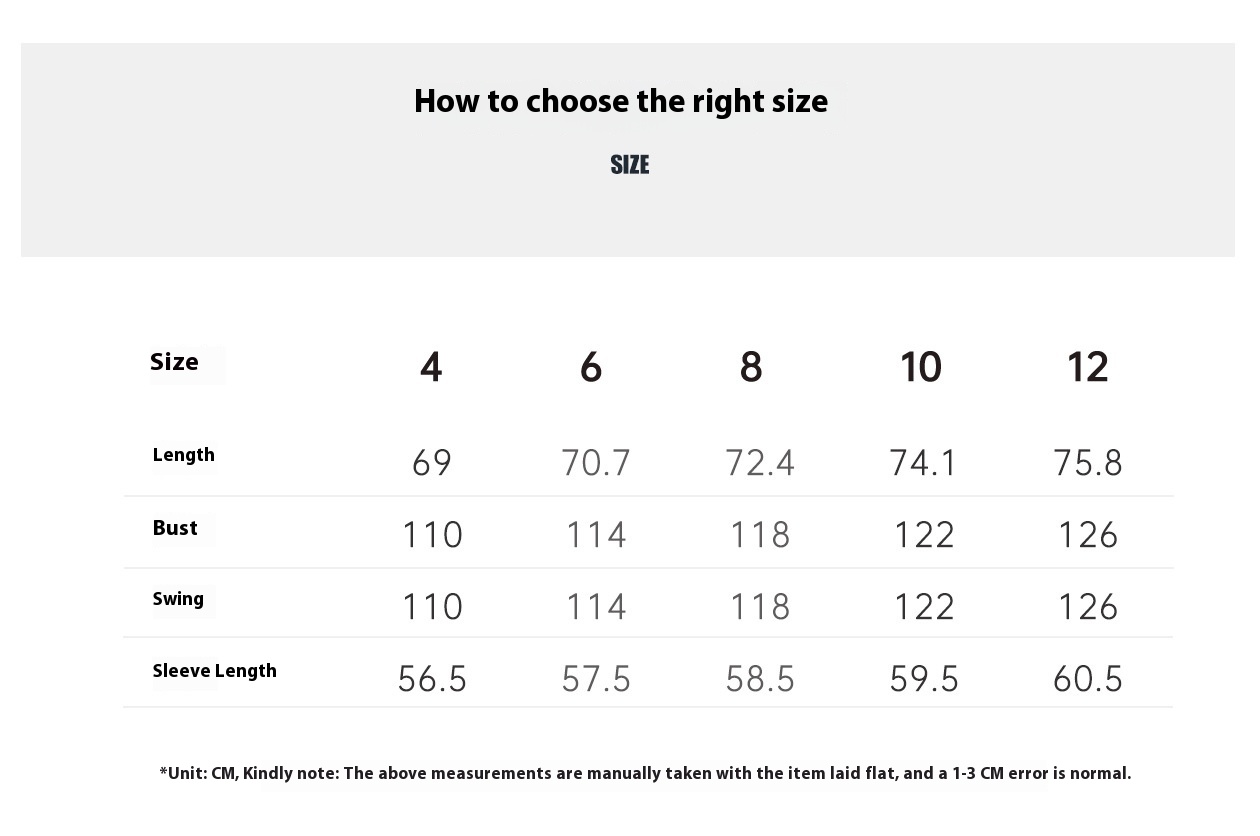
Task: Select the Swing value 114 for size 6
Action: [596, 607]
